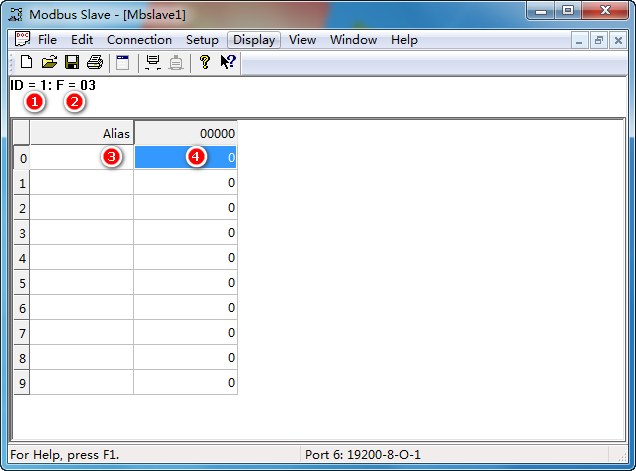Image resolution: width=636 pixels, height=471 pixels.
Task: Click the yellow question mark About icon
Action: point(205,62)
